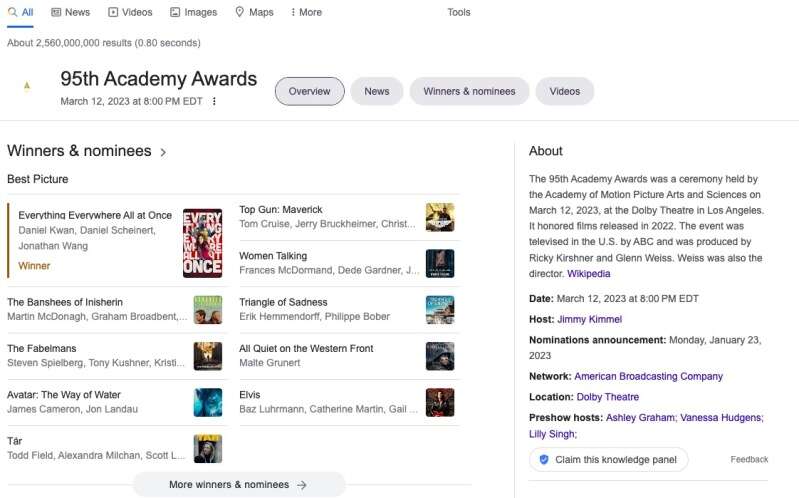Click the Best Picture category heading
This screenshot has height=498, width=799.
38,179
